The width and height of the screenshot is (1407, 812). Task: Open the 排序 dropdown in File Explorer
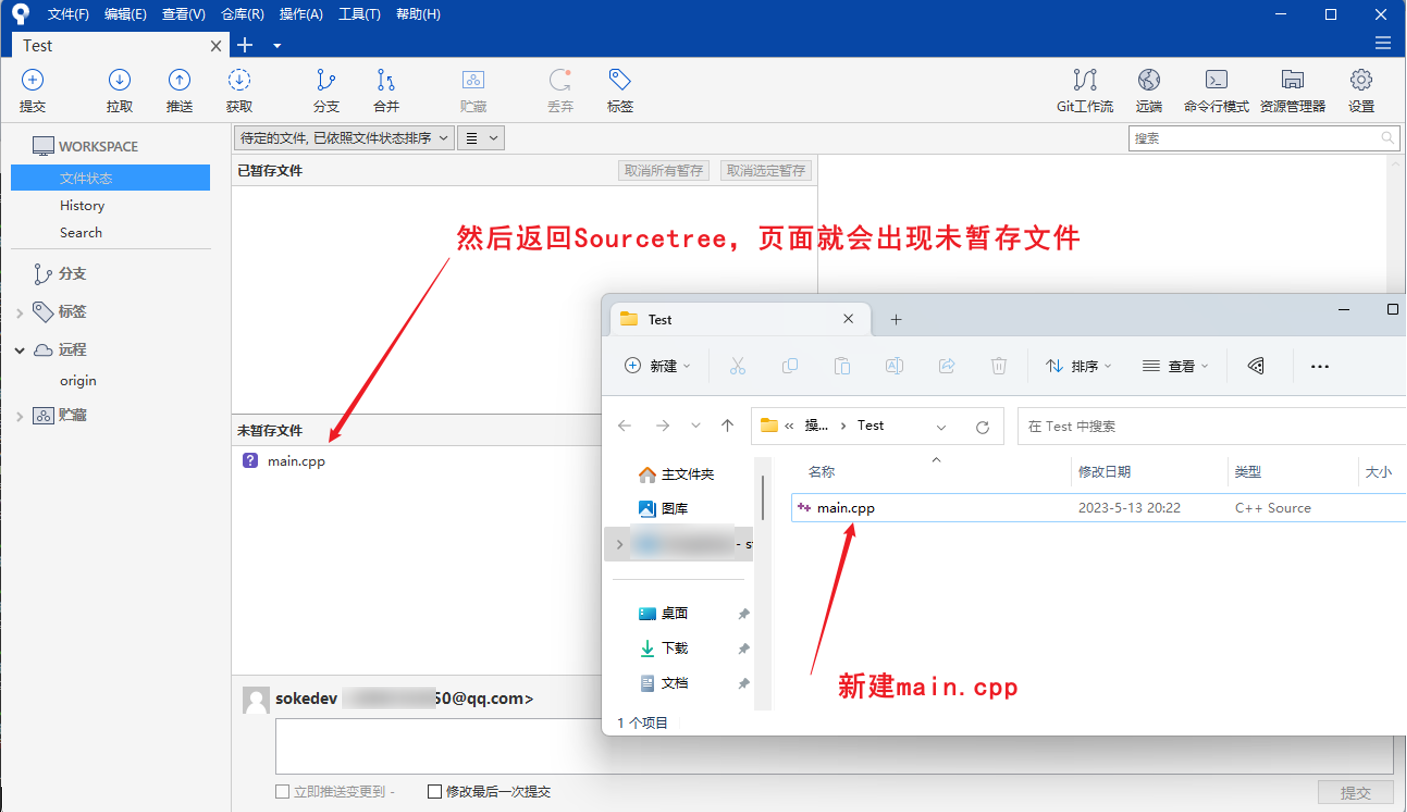(1078, 365)
